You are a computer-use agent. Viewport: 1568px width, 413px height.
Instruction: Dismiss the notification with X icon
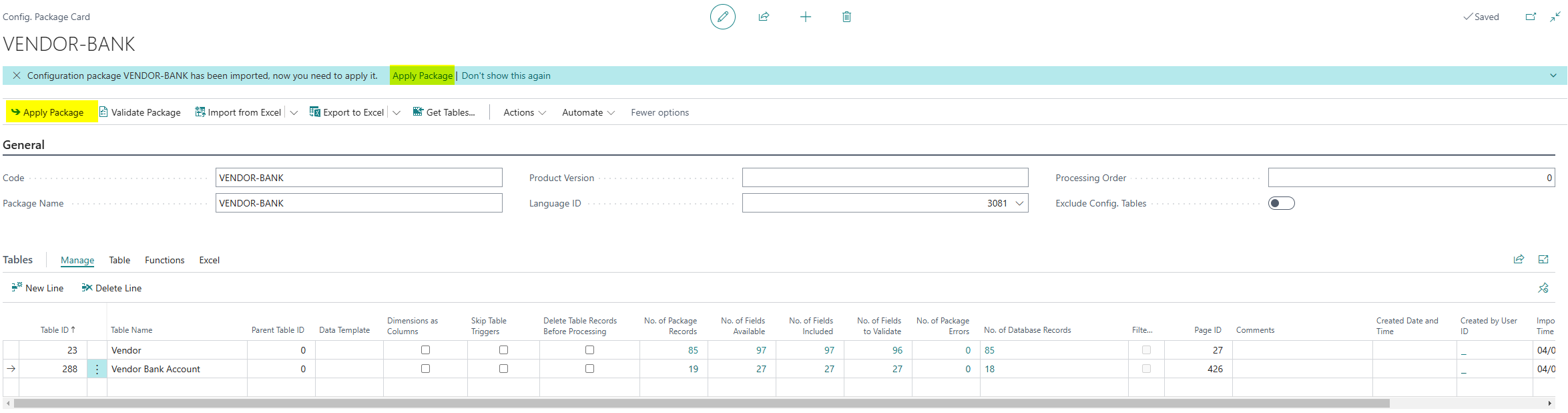point(17,76)
